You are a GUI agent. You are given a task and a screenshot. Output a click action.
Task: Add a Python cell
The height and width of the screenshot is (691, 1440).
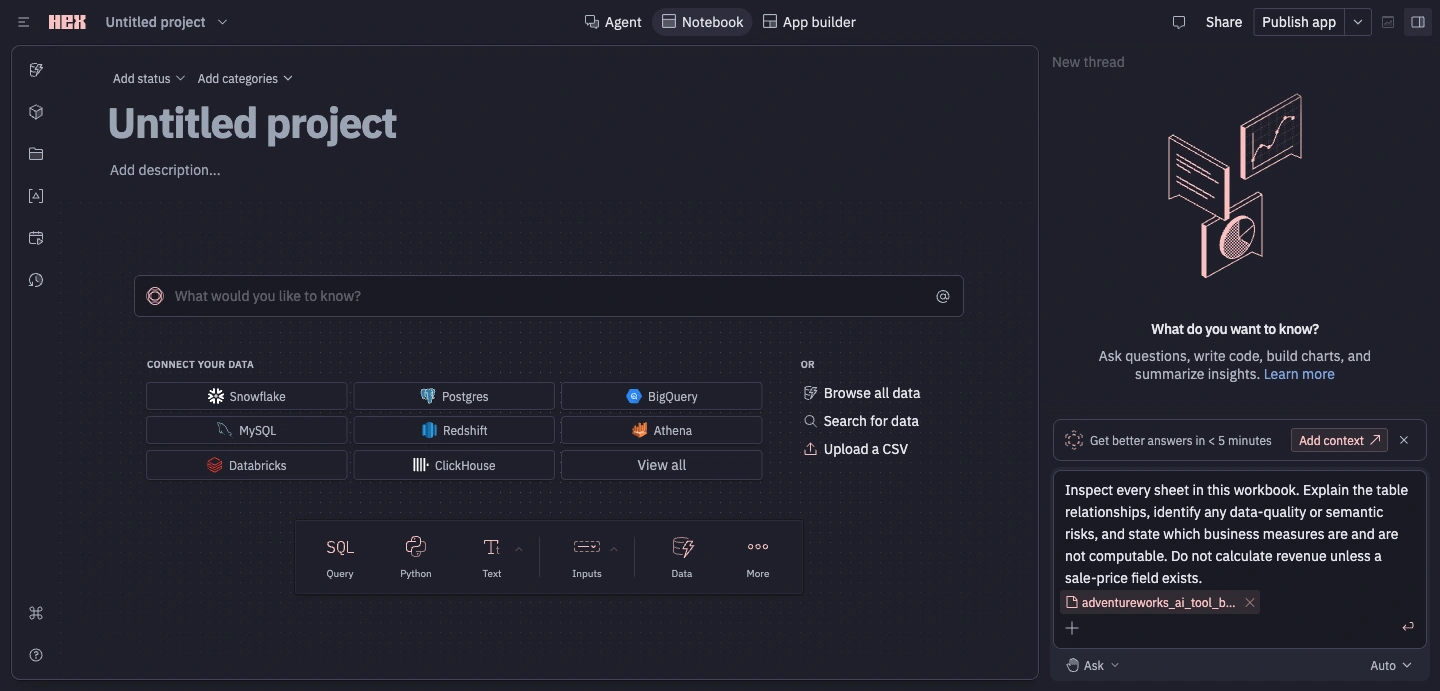click(416, 557)
